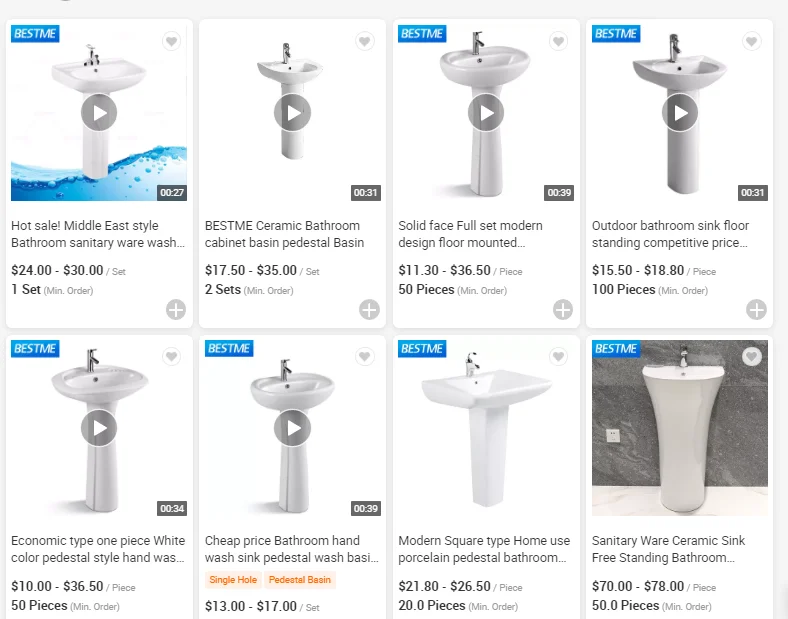Play the Hot sale Middle East basin video
The width and height of the screenshot is (788, 619).
point(99,112)
